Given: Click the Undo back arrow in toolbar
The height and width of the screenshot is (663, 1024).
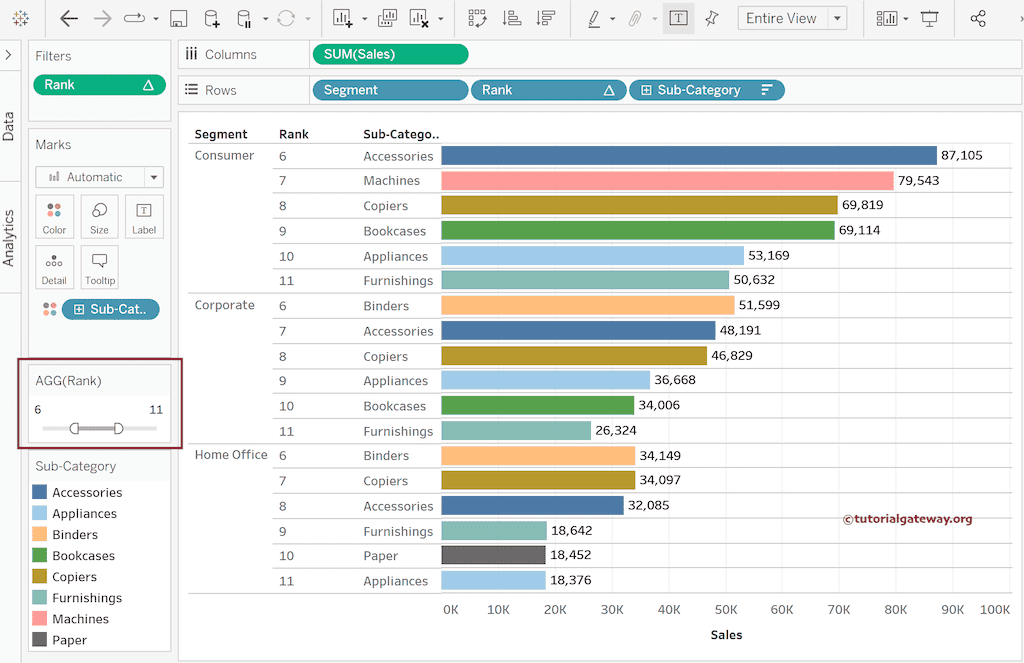Looking at the screenshot, I should (x=69, y=19).
